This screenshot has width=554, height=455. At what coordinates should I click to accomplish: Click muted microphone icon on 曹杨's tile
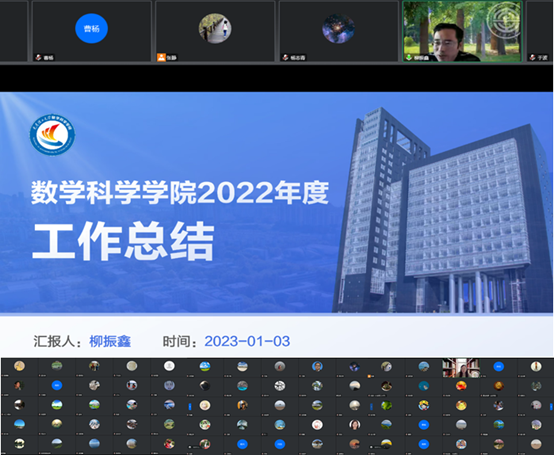tap(39, 57)
